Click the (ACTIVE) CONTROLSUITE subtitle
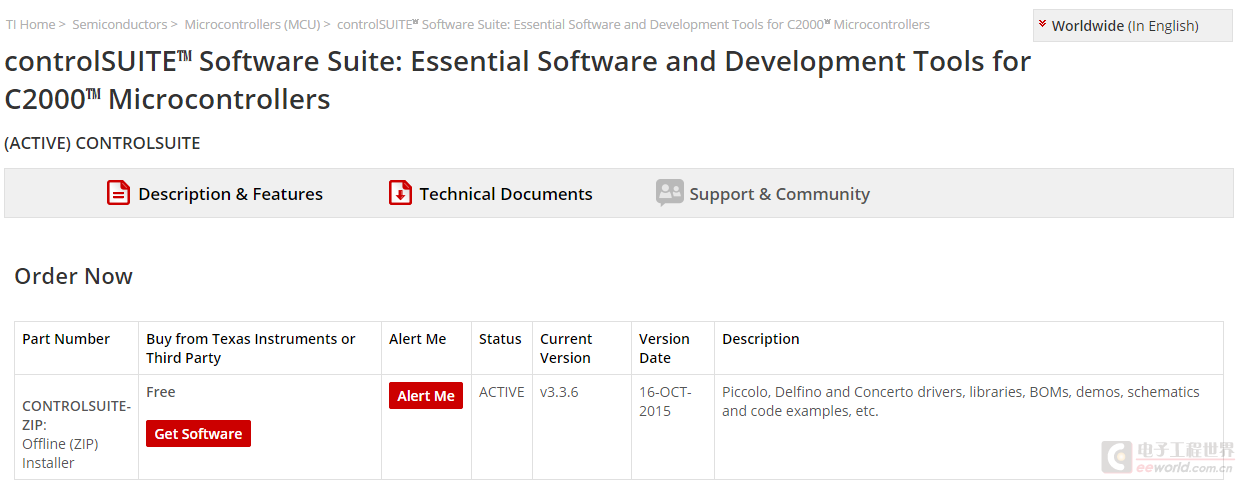The width and height of the screenshot is (1241, 480). tap(102, 143)
